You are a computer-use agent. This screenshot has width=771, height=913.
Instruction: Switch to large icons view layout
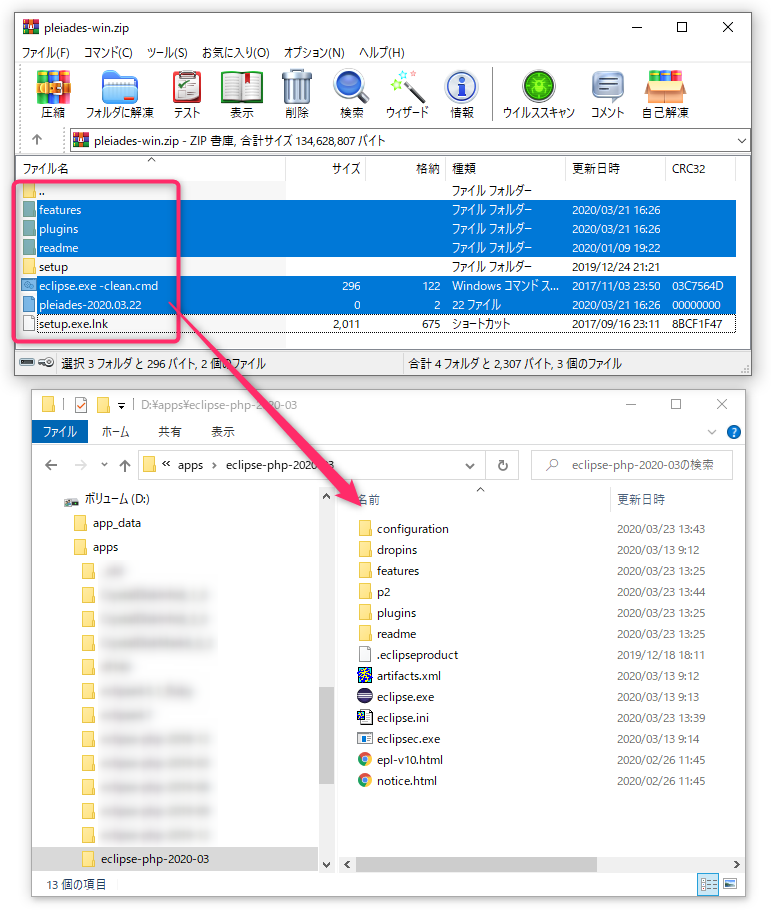730,884
